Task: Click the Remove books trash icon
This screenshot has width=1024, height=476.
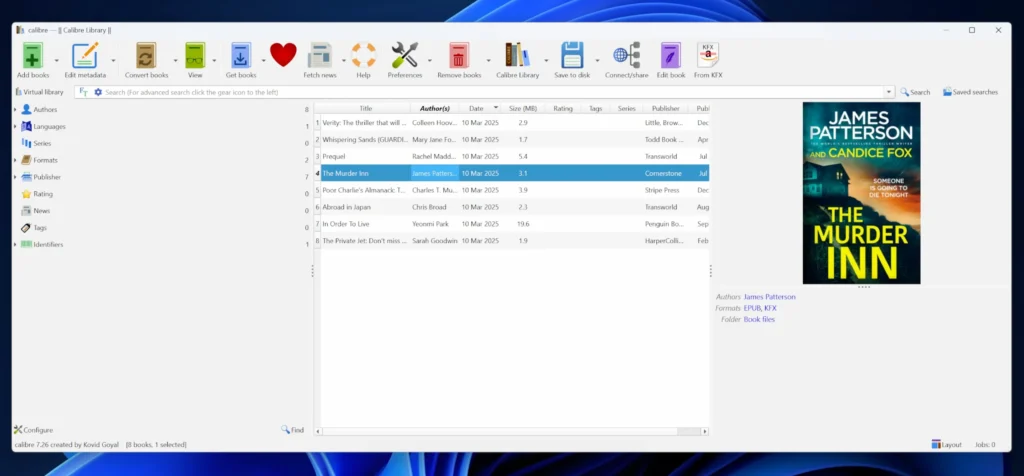Action: 459,56
